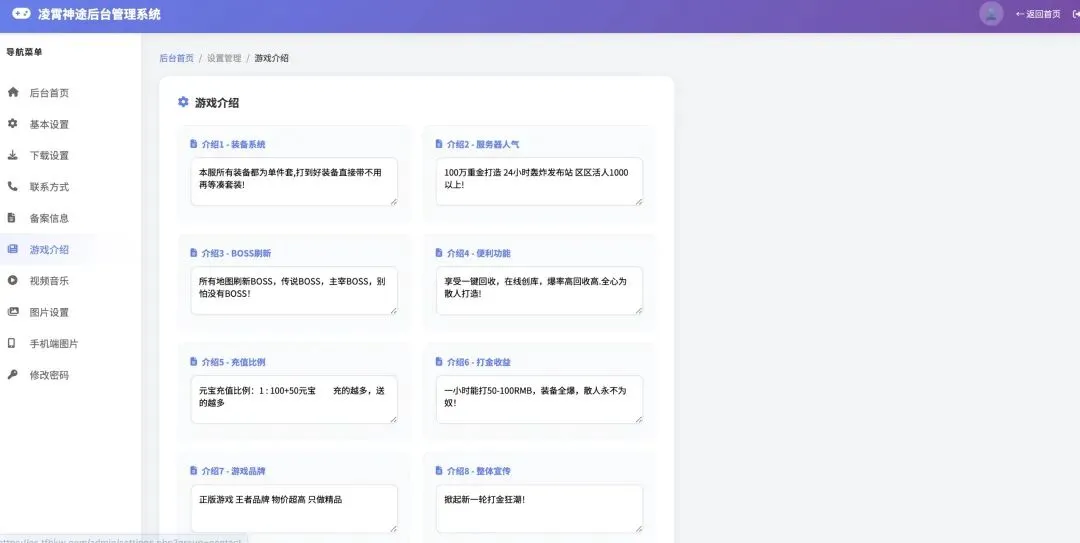This screenshot has width=1080, height=543.
Task: Focus the 介绍2 服务器人气 text area
Action: point(539,182)
